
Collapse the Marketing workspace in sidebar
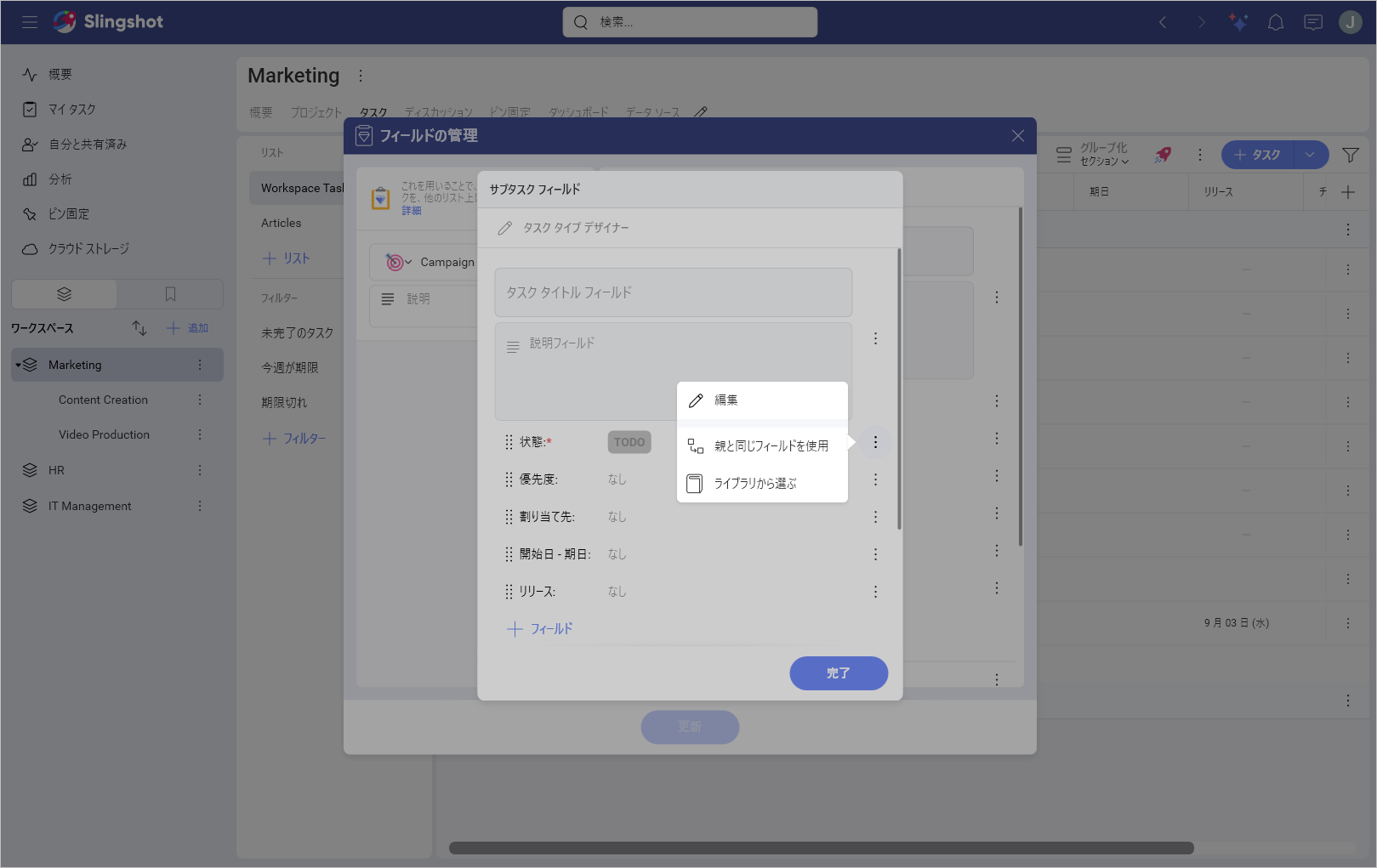click(x=19, y=364)
